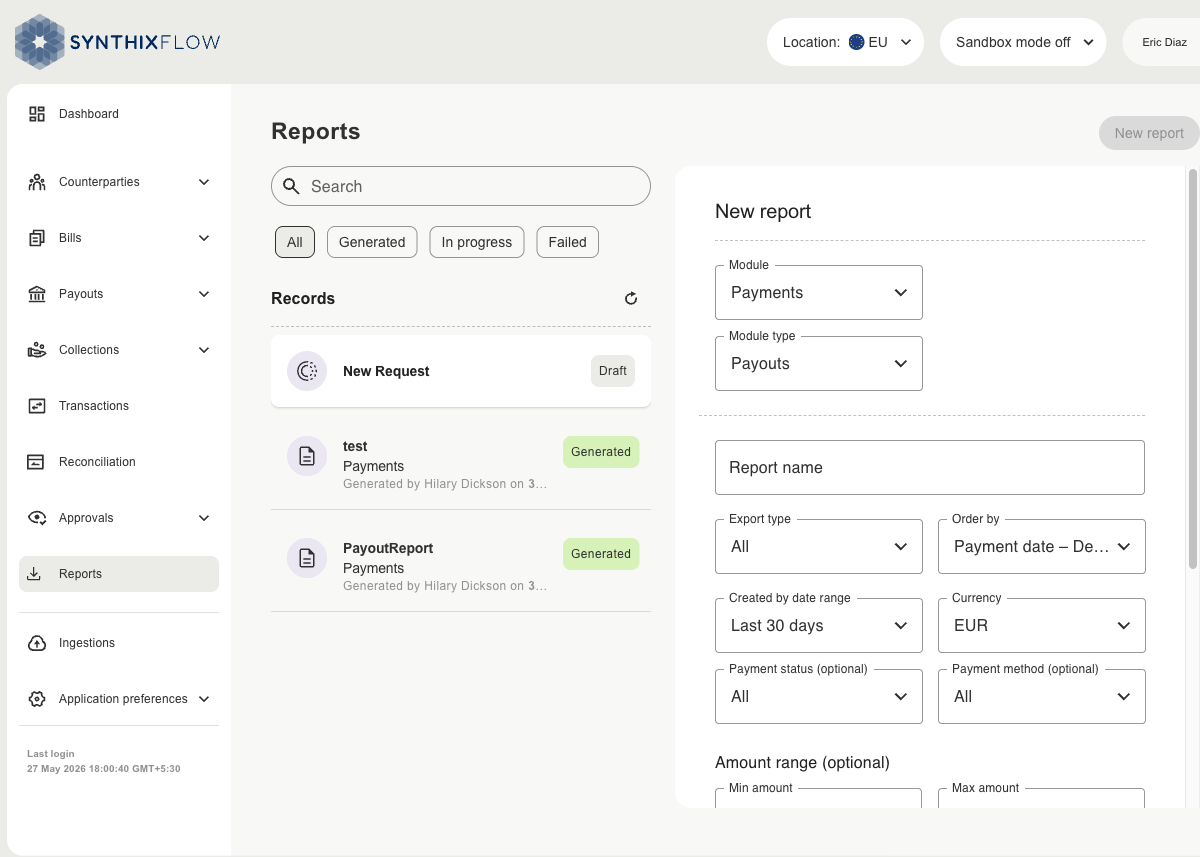This screenshot has height=857, width=1200.
Task: Click the Max amount field
Action: pyautogui.click(x=1042, y=798)
